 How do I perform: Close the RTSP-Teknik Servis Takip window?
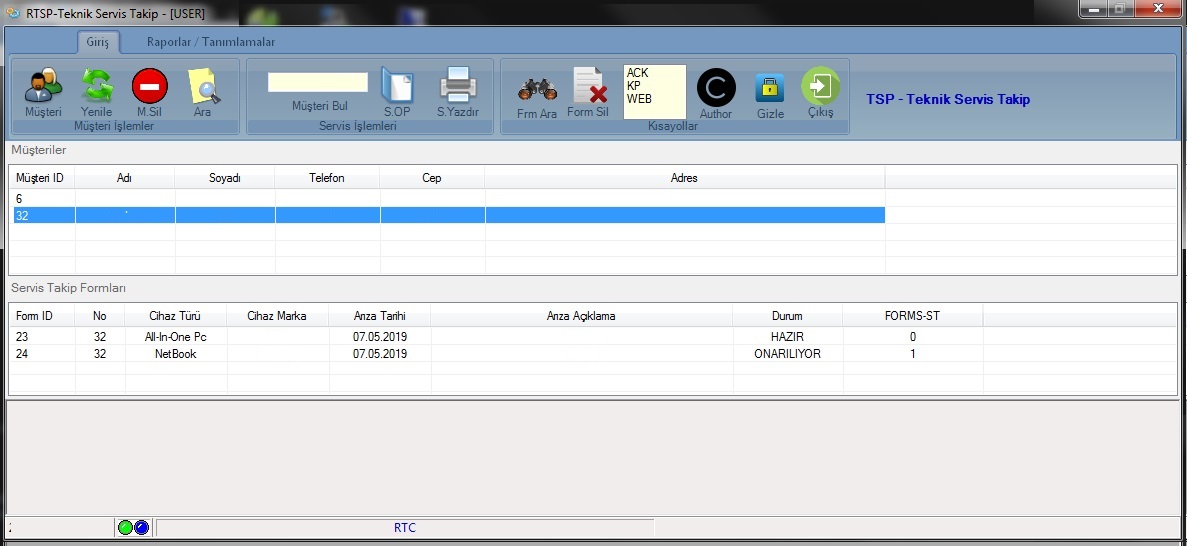[1158, 8]
